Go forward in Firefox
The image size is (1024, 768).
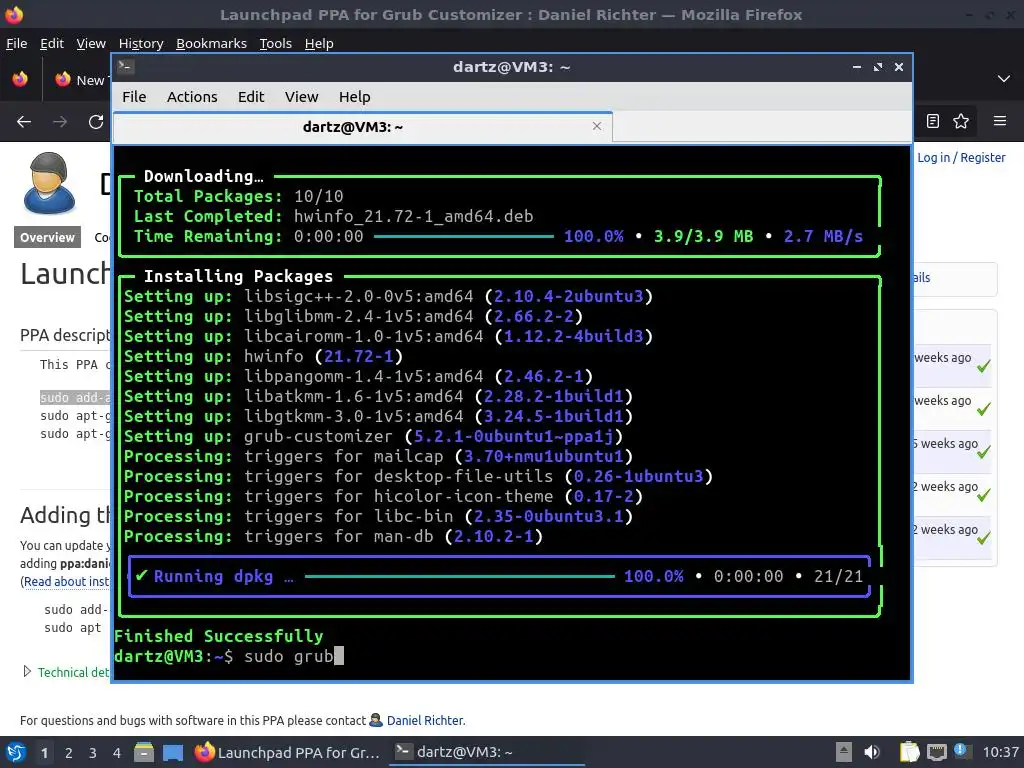[60, 121]
